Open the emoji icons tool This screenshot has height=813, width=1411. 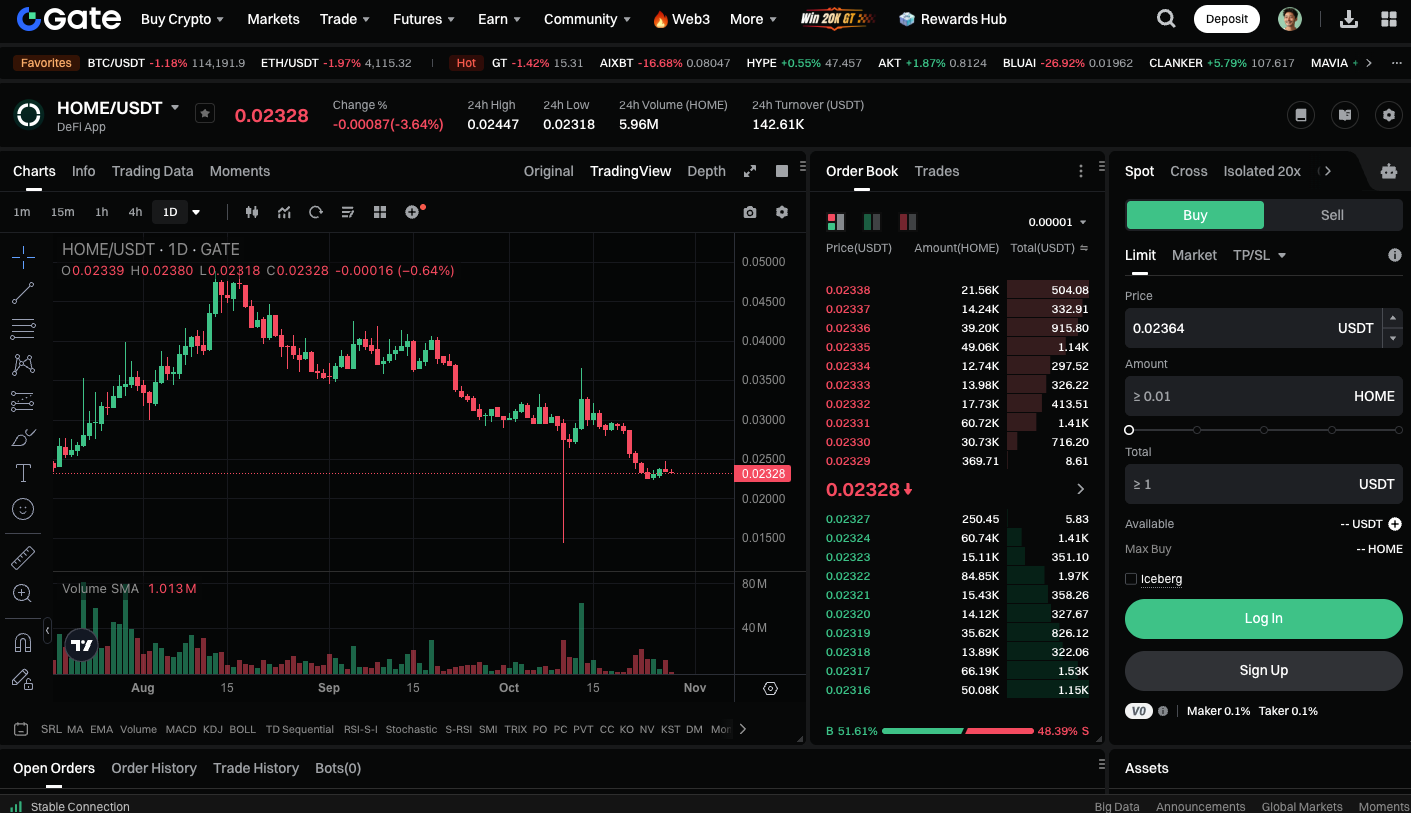point(23,509)
